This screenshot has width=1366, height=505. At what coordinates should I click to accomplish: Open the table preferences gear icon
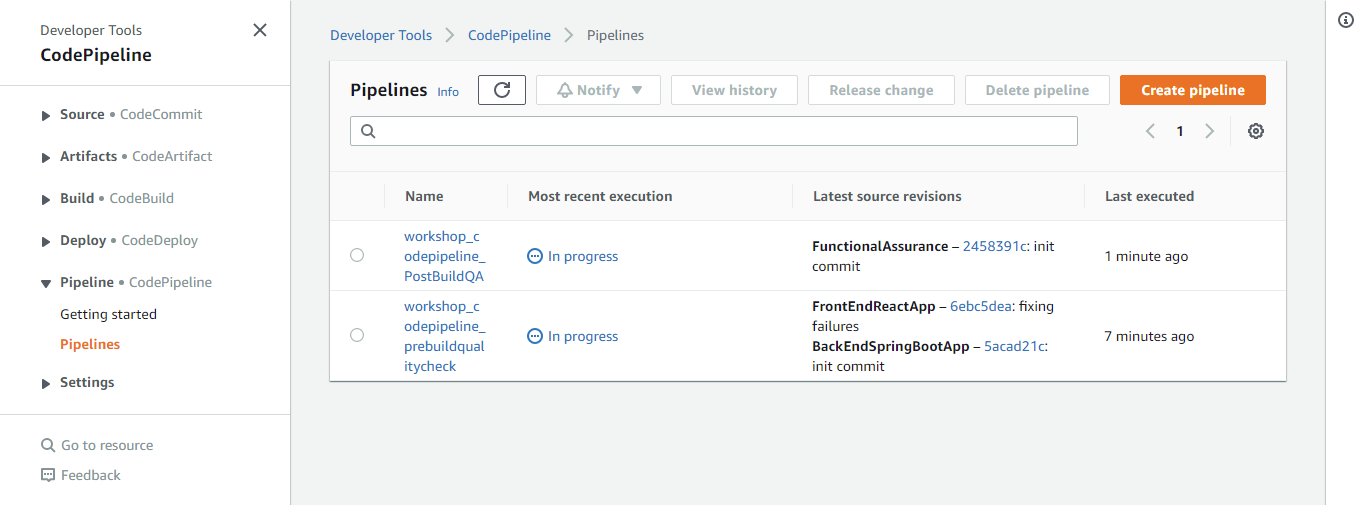click(1256, 131)
